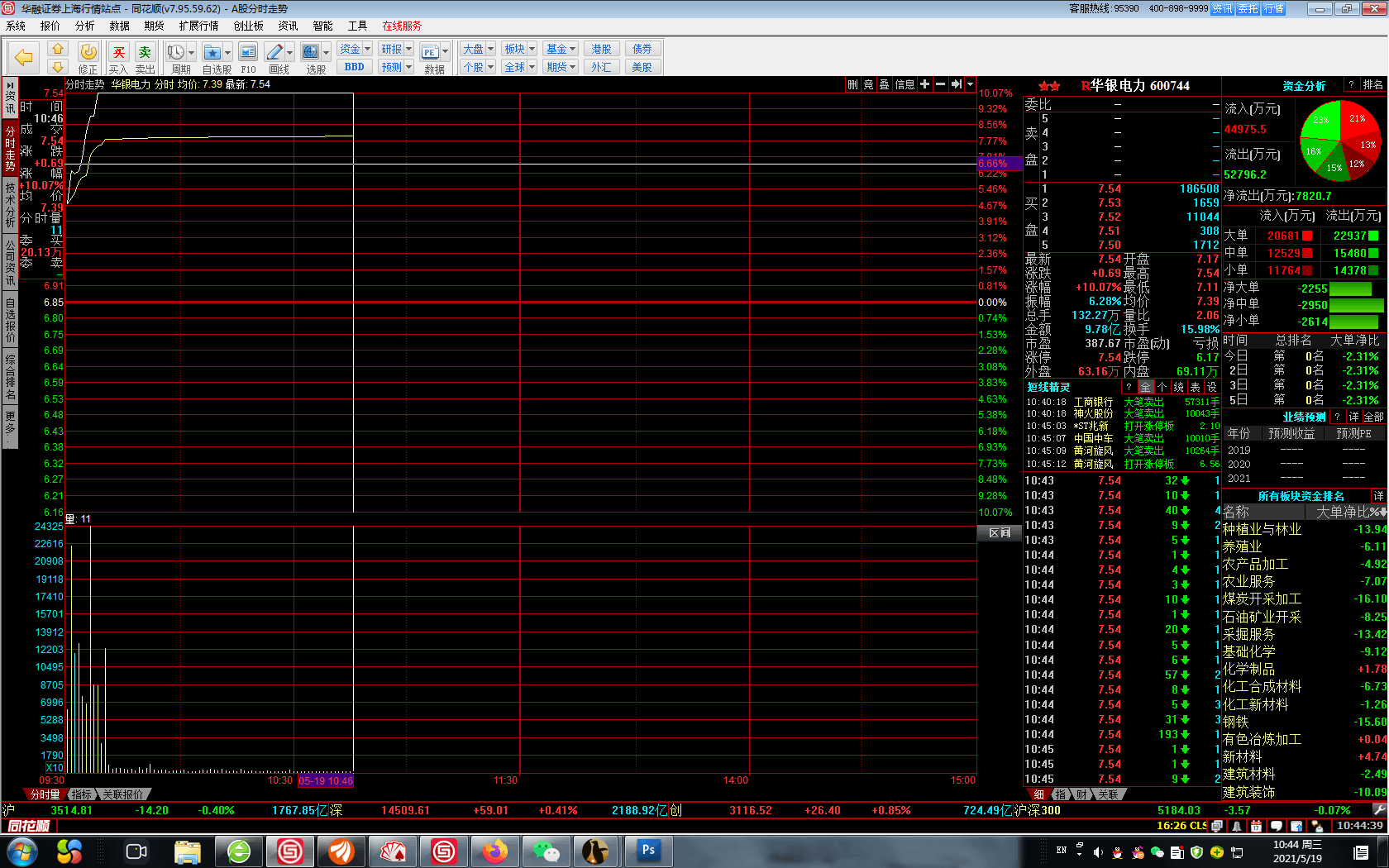
Task: Click the speech bubble message icon in status bar
Action: click(1277, 826)
